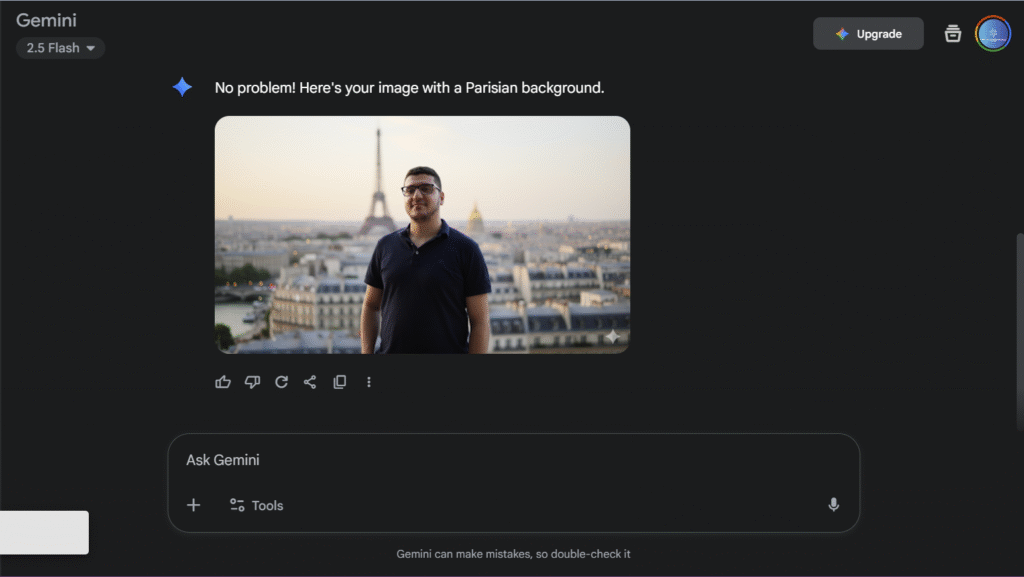This screenshot has width=1024, height=577.
Task: Click into the Ask Gemini input field
Action: 500,460
